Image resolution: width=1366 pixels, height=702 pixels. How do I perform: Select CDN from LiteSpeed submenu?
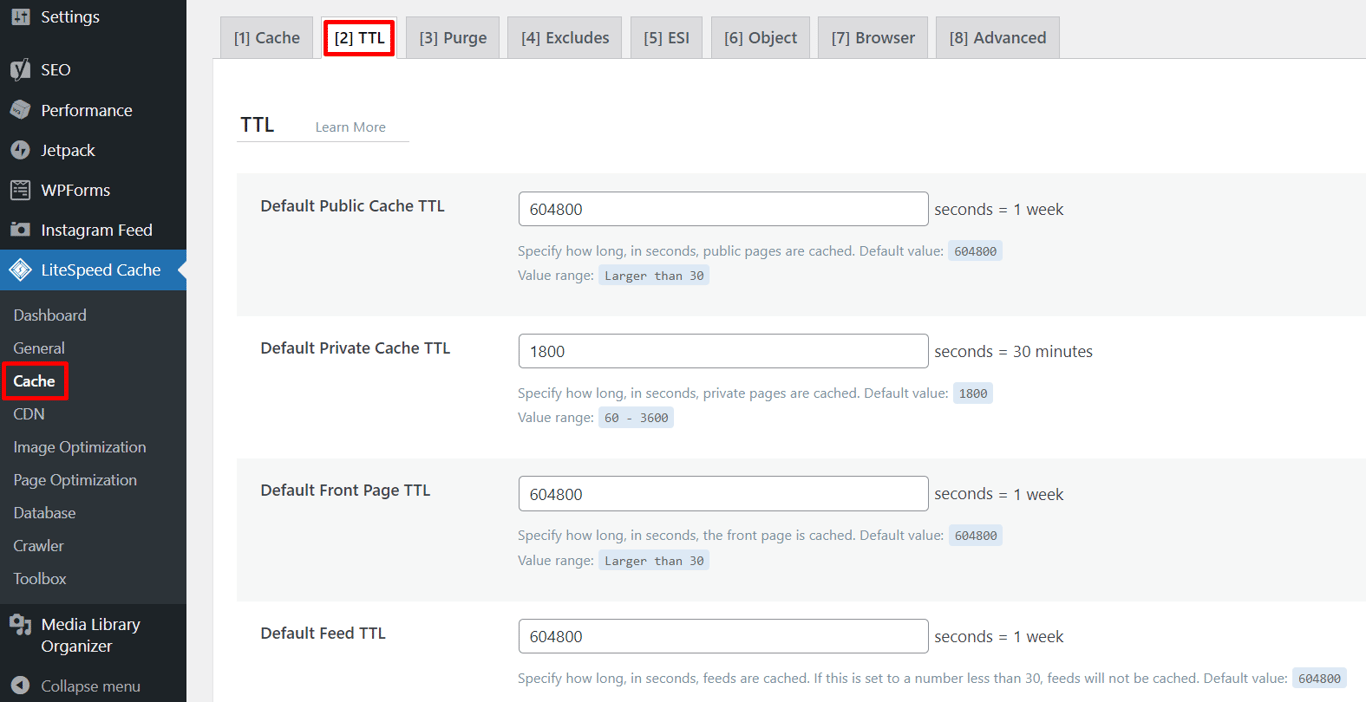(x=28, y=413)
